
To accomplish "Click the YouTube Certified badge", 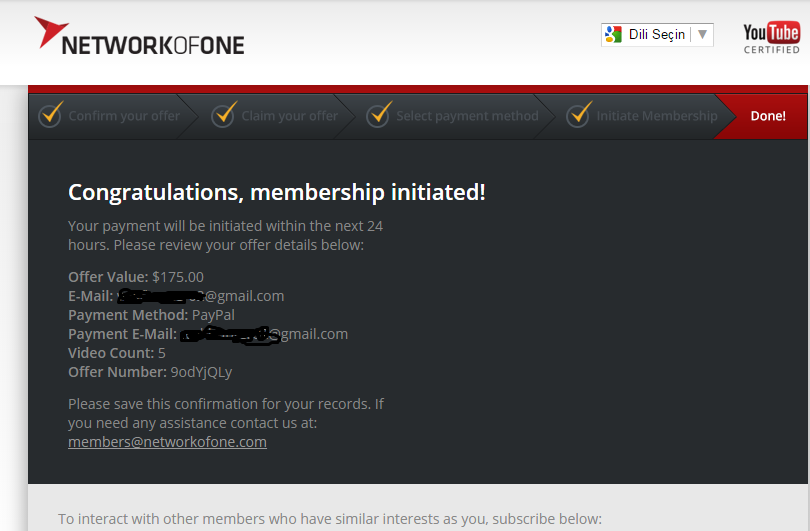I will [x=771, y=38].
